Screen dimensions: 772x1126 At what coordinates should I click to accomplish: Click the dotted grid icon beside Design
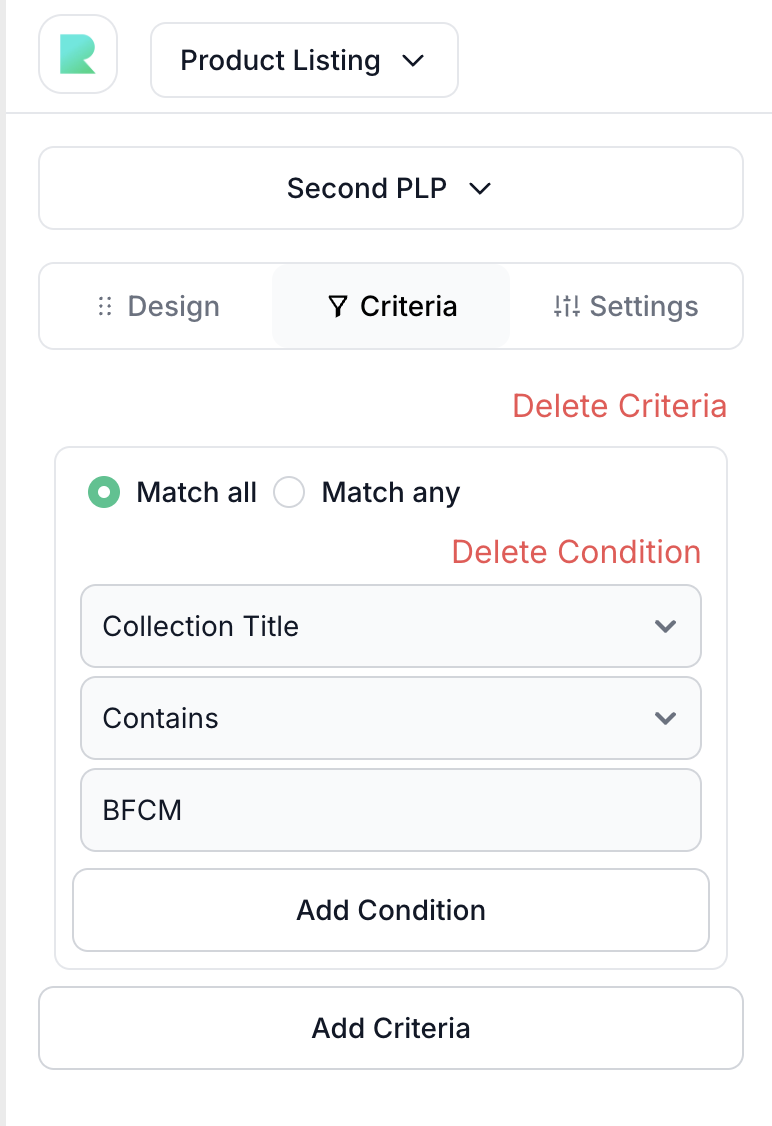[104, 307]
